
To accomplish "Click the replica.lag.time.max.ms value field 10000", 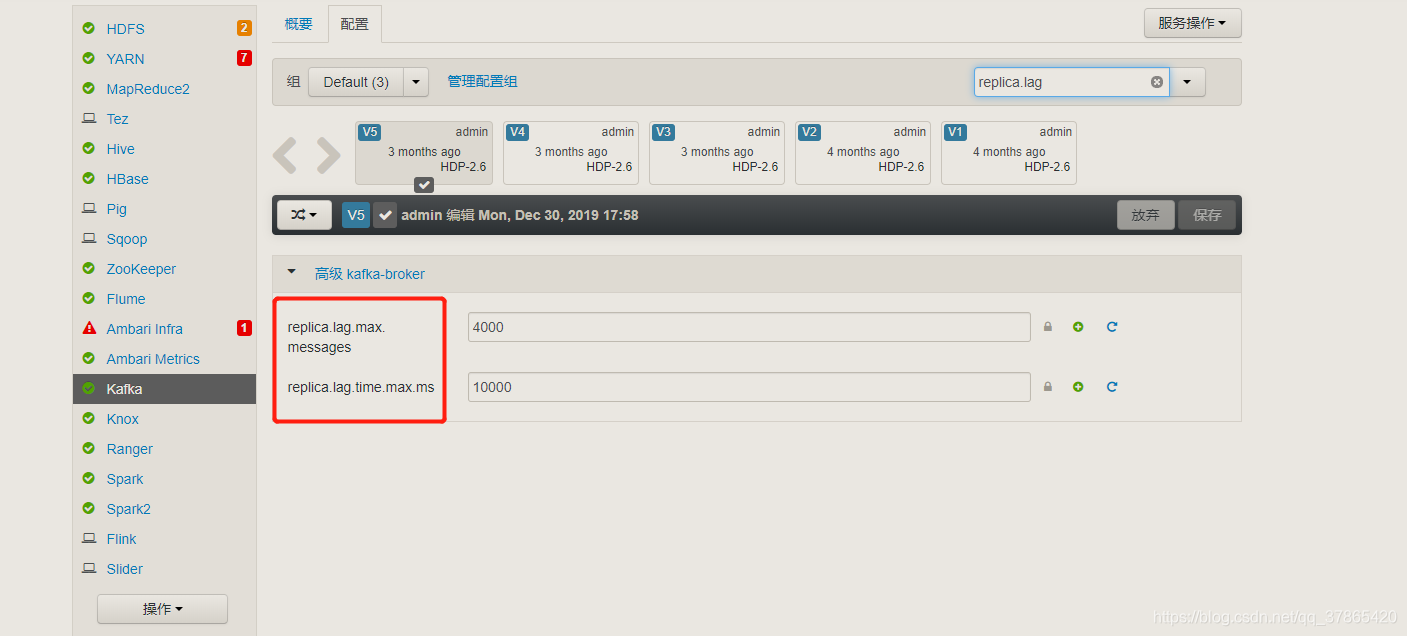I will point(749,387).
